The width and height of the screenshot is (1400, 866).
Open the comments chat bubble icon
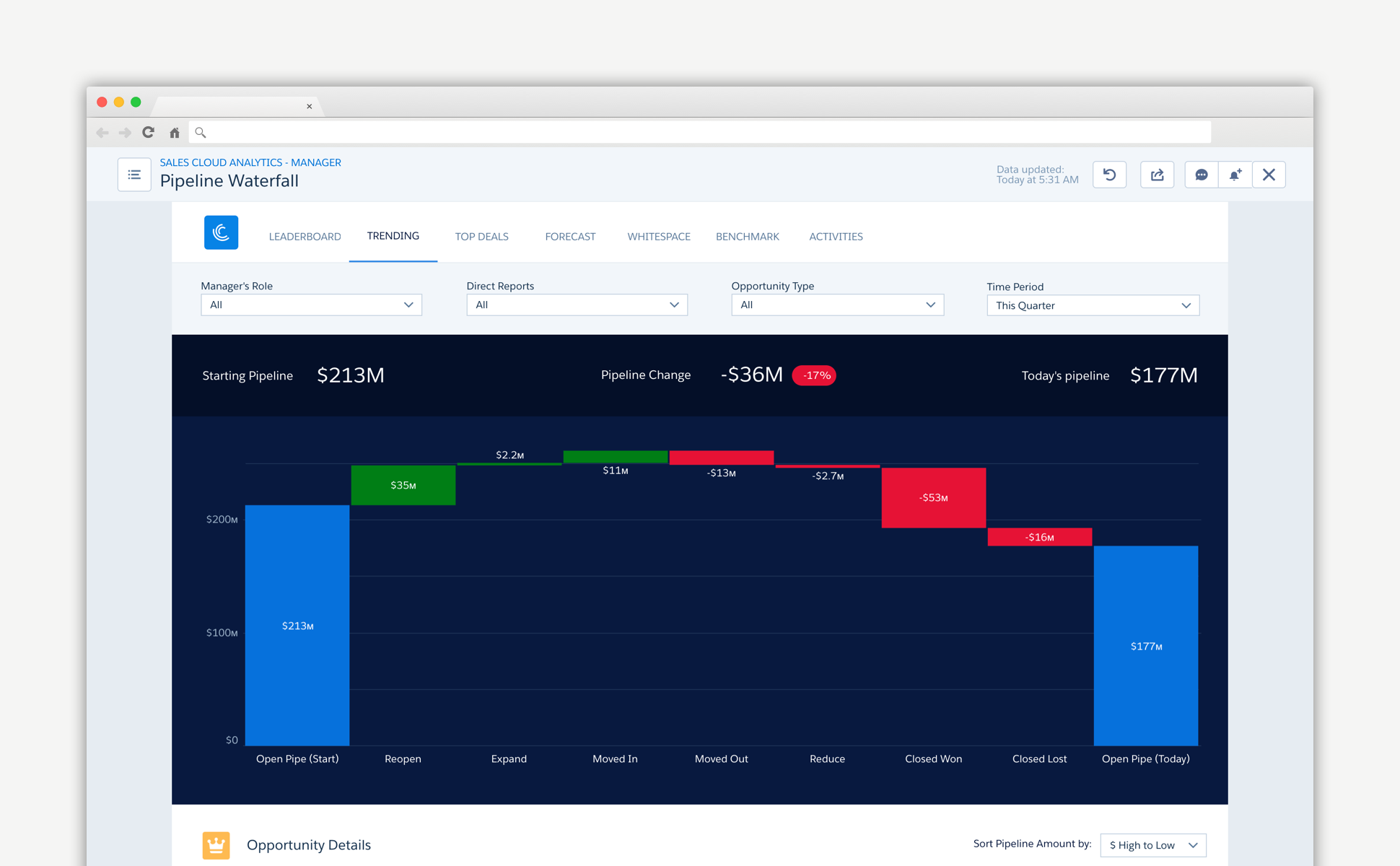tap(1202, 175)
